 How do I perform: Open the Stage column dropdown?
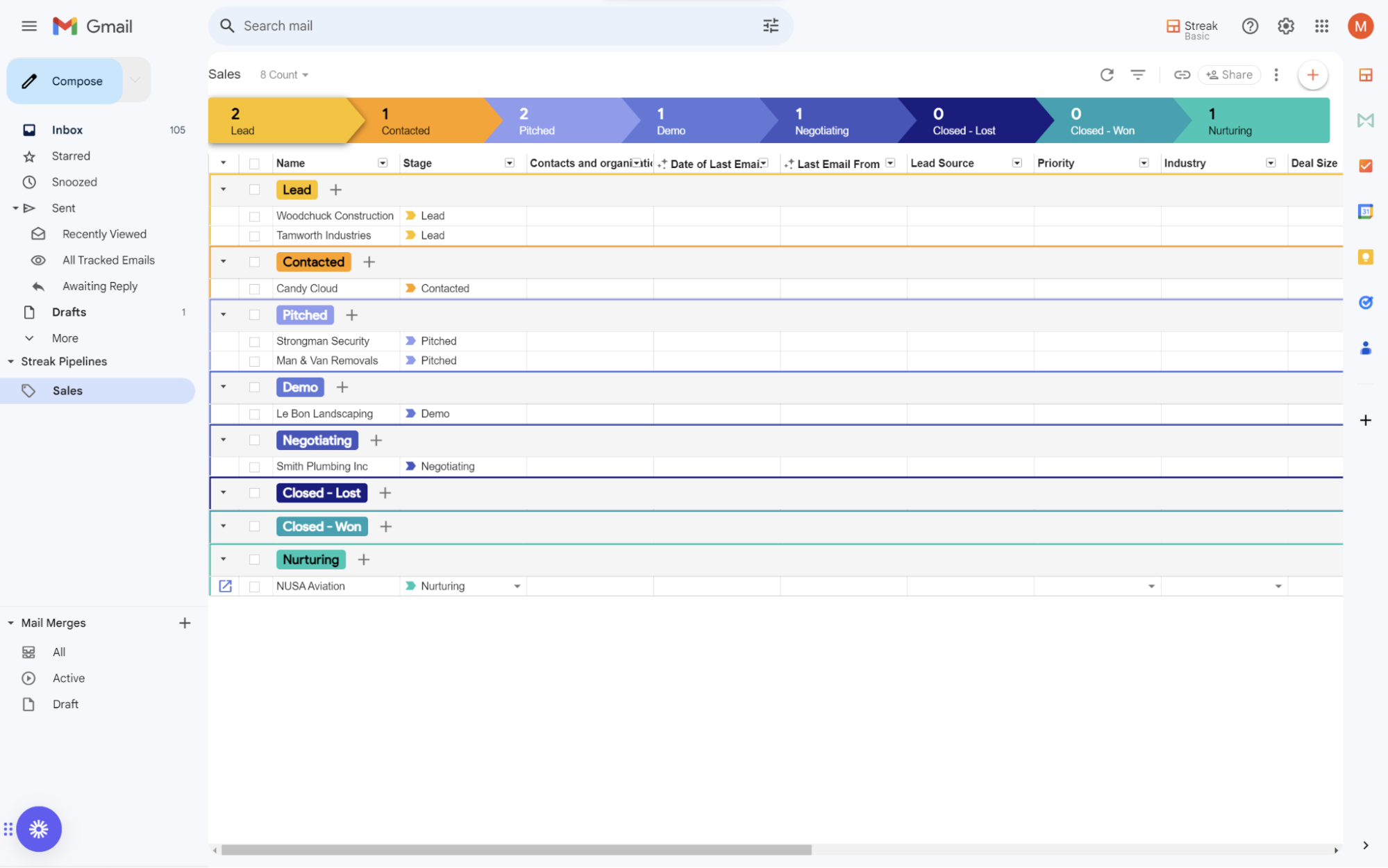click(509, 162)
